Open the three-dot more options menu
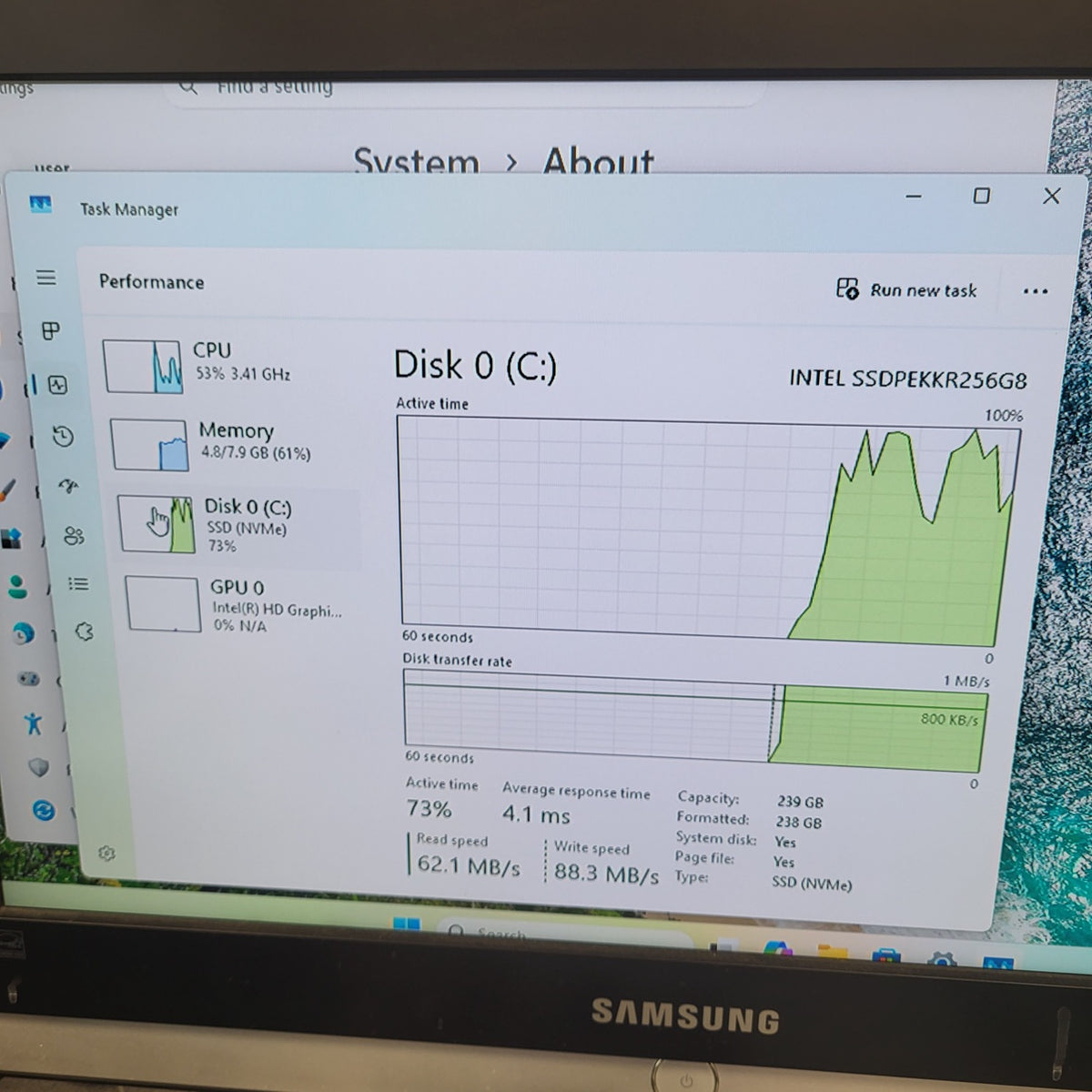Viewport: 1092px width, 1092px height. [1035, 291]
